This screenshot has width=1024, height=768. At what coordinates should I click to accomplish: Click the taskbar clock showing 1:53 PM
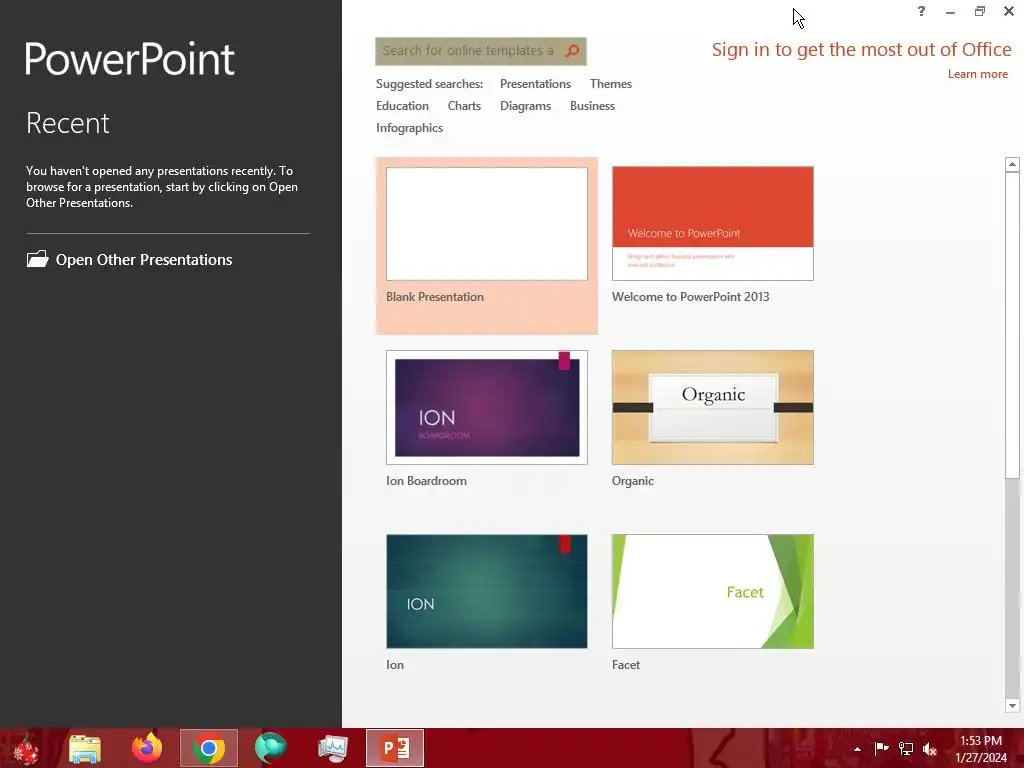coord(981,741)
